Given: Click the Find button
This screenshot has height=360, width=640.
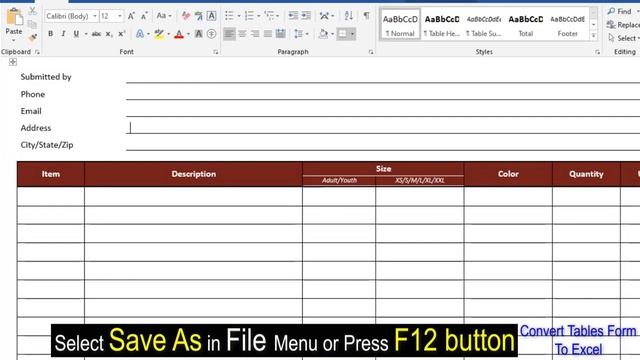Looking at the screenshot, I should [x=620, y=11].
